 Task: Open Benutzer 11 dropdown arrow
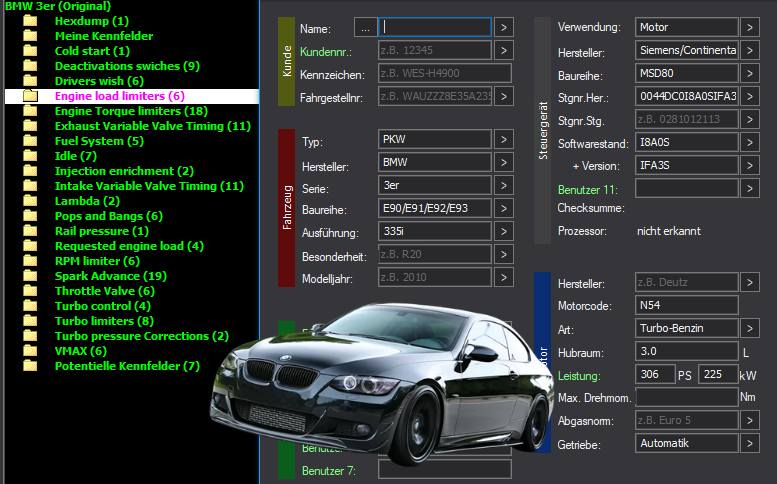click(750, 188)
